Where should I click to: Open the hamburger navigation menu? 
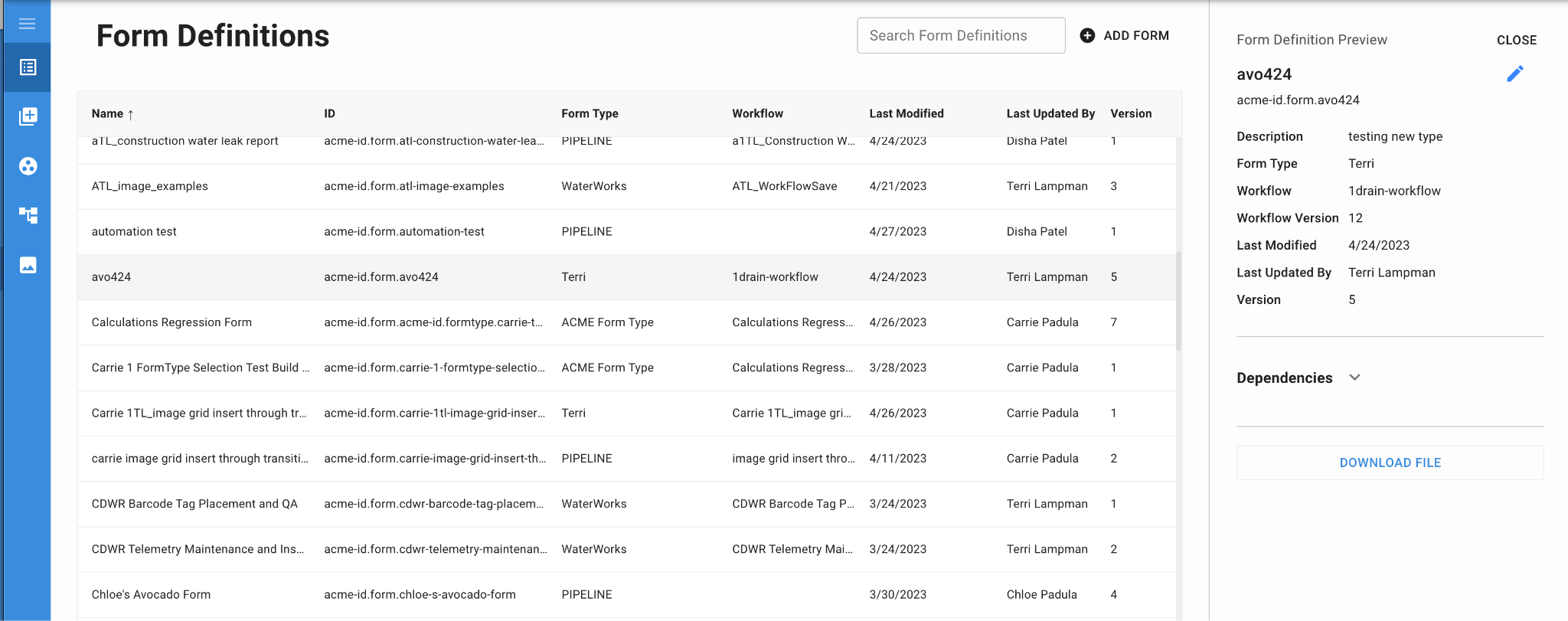(28, 24)
